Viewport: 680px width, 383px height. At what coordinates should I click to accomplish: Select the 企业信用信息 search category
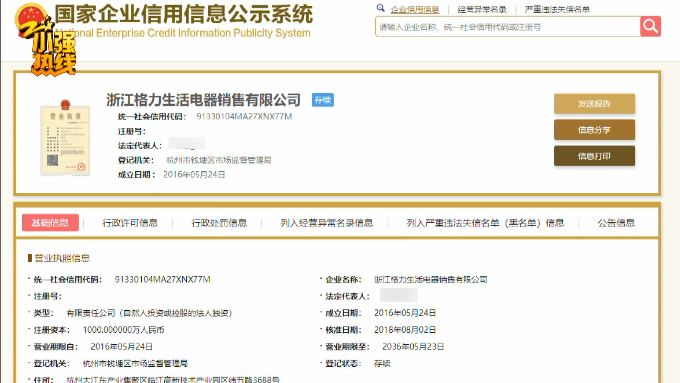(415, 9)
